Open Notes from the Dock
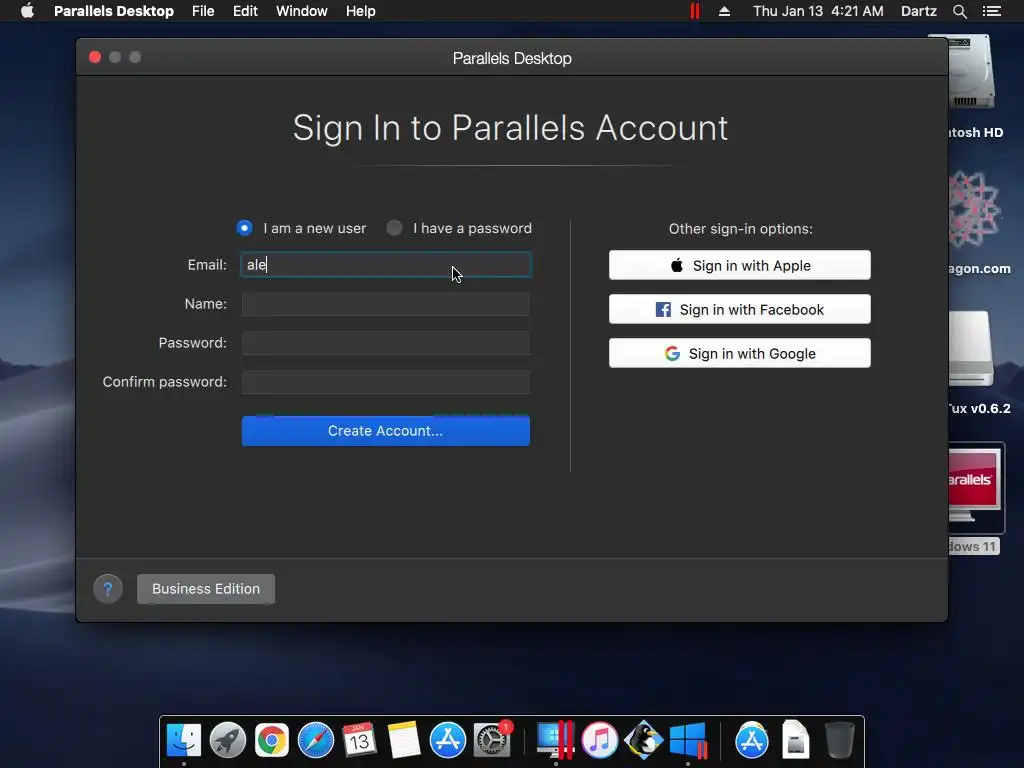 [x=404, y=740]
